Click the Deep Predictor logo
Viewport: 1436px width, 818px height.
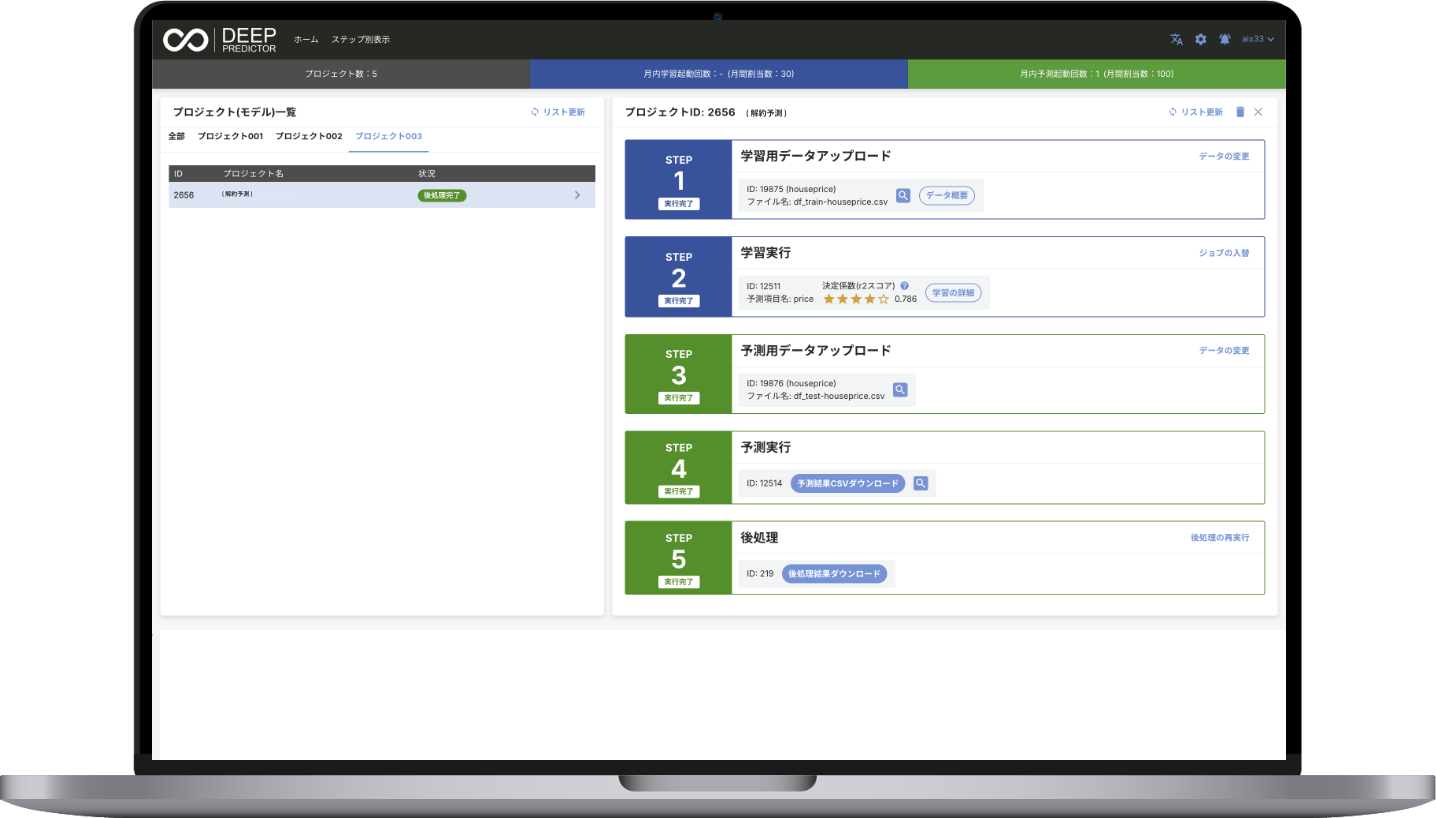(x=220, y=40)
